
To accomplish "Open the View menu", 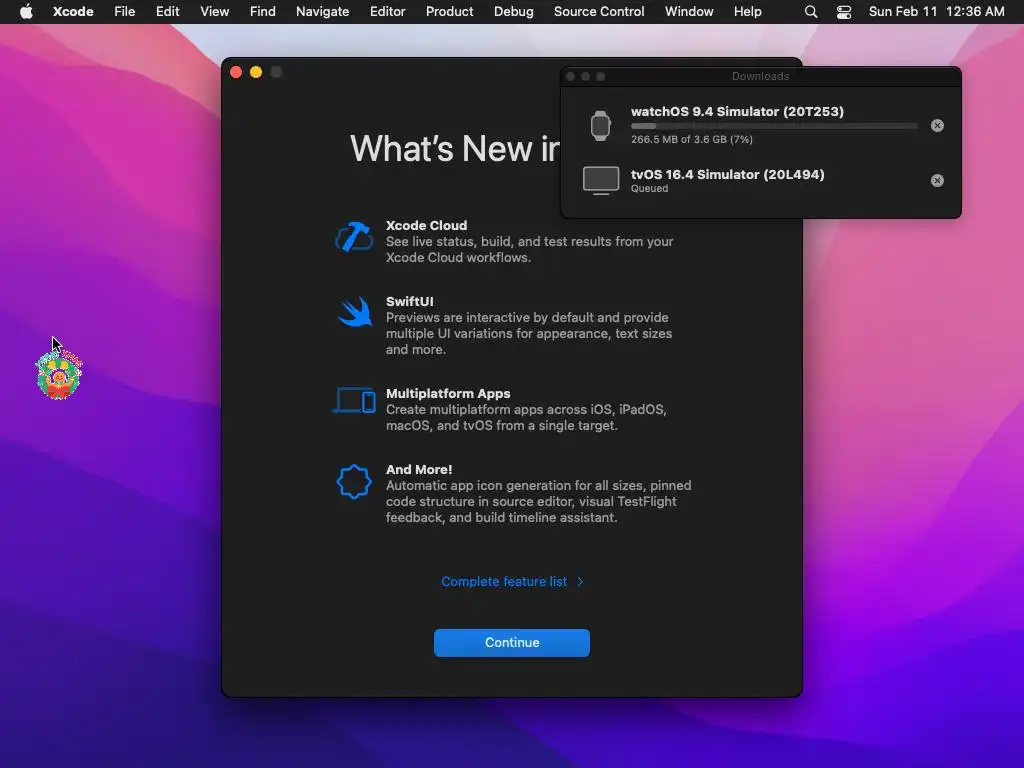I will (x=214, y=12).
